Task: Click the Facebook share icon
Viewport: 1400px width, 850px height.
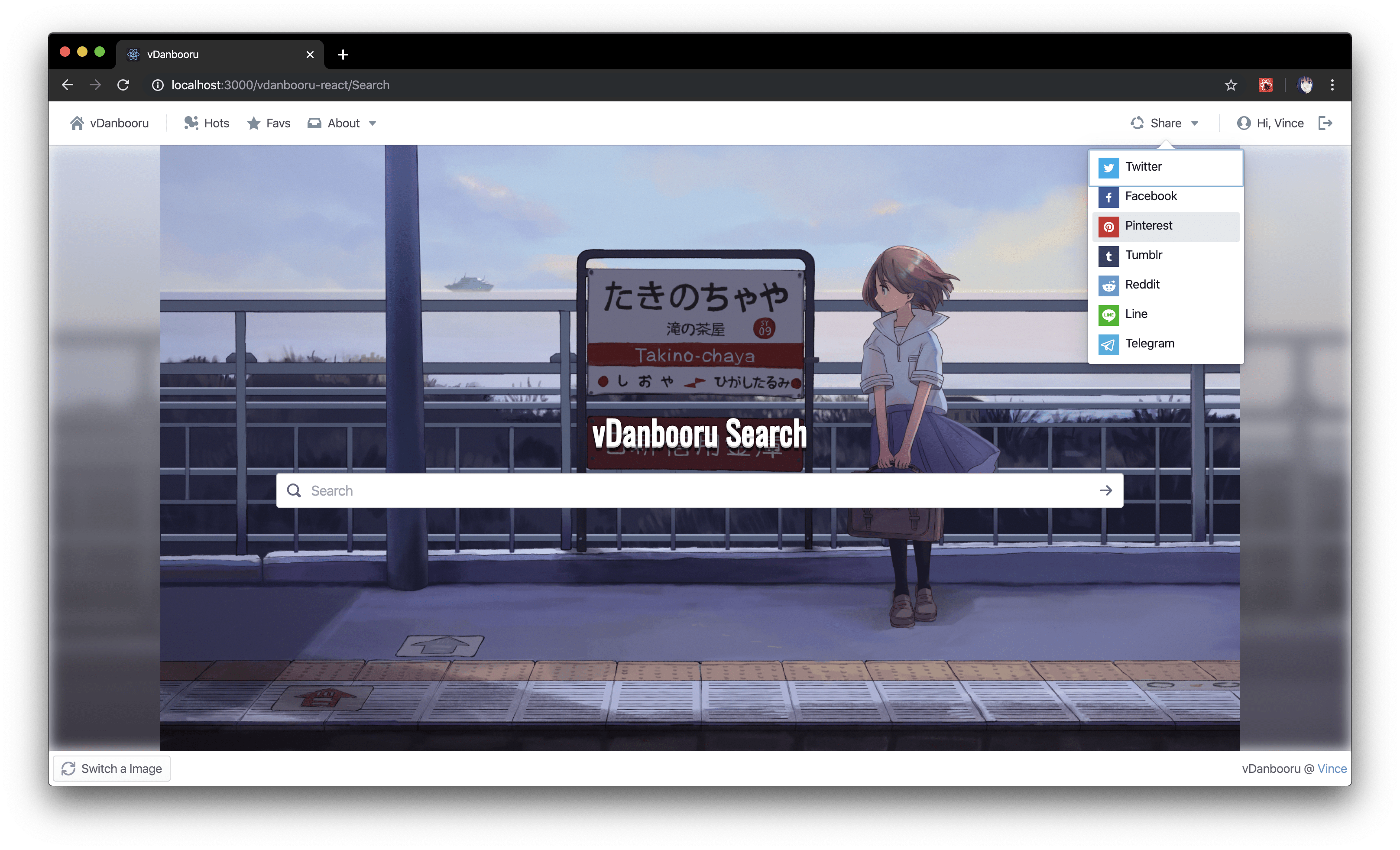Action: point(1108,197)
